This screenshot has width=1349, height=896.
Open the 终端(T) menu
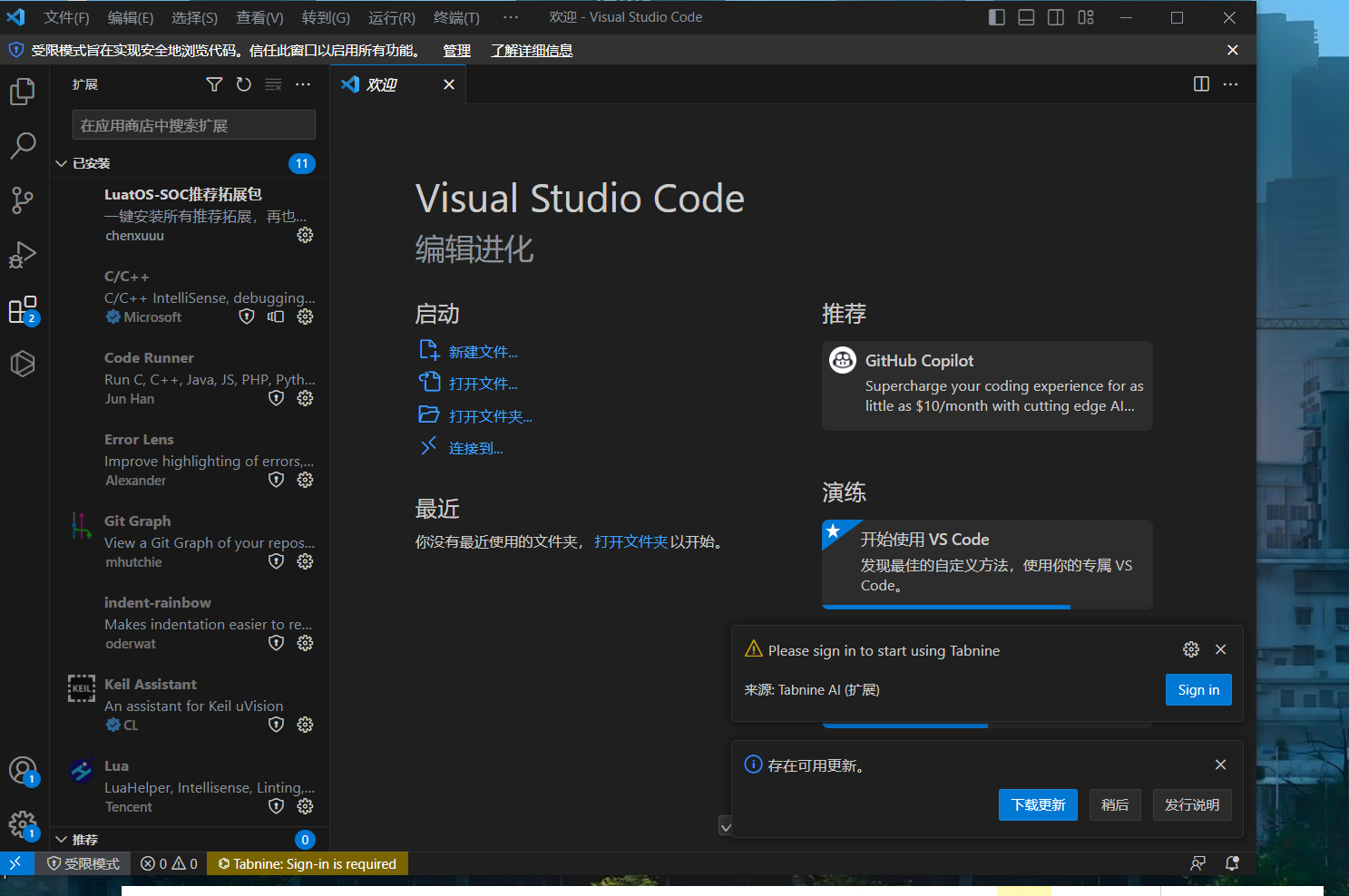pos(456,17)
